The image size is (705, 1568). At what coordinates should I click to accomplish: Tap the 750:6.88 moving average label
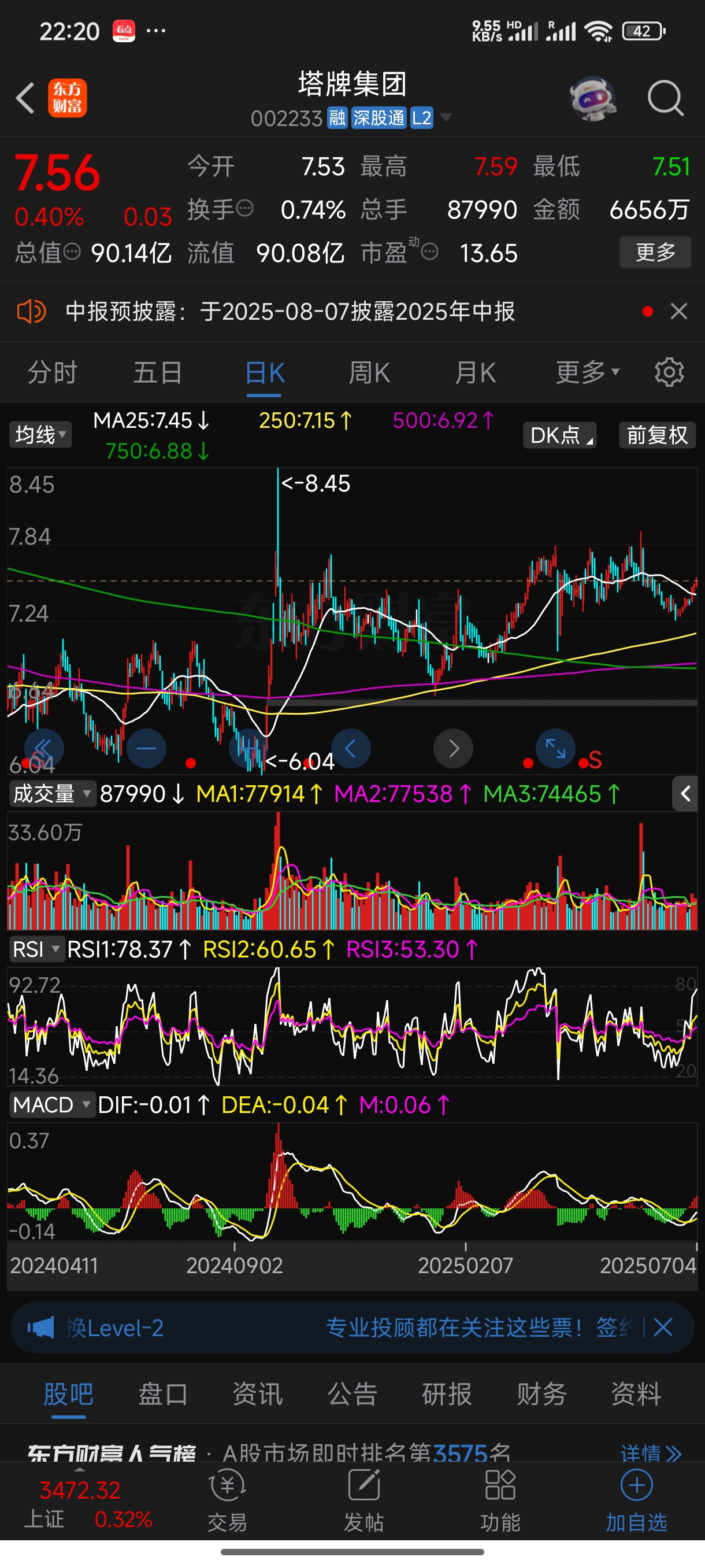[158, 450]
